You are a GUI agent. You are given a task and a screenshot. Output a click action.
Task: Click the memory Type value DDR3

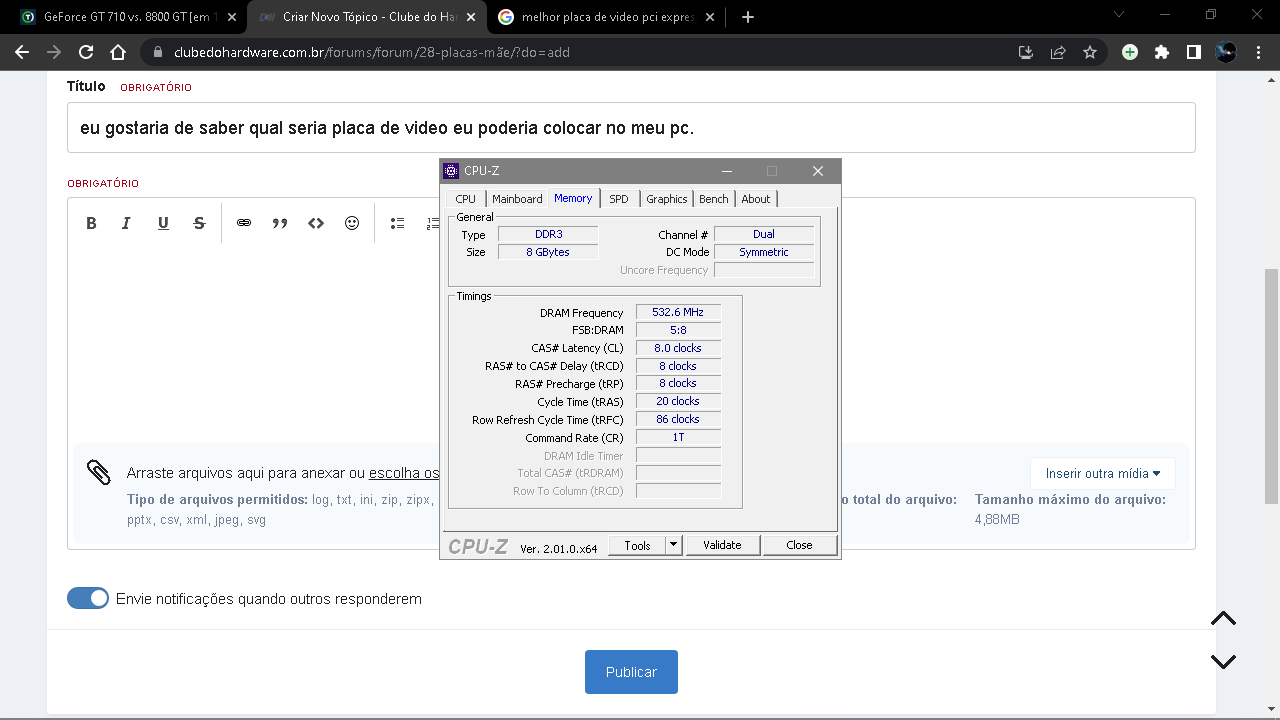pyautogui.click(x=548, y=234)
